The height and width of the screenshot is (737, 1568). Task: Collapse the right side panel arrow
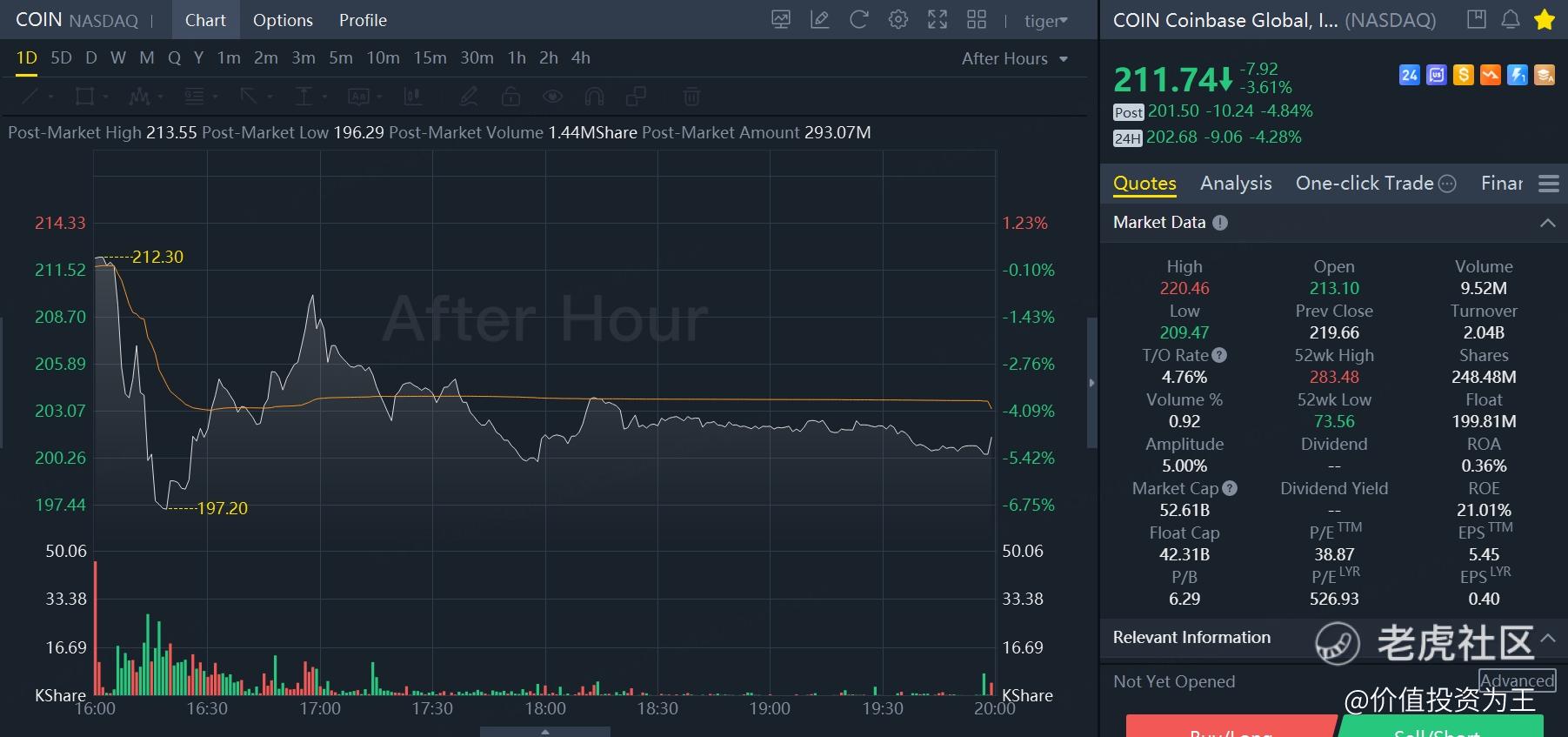pos(1092,383)
